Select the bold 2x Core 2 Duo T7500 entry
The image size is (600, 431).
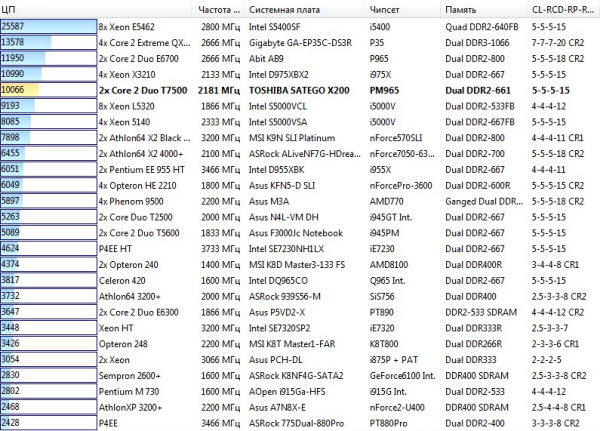pos(143,91)
